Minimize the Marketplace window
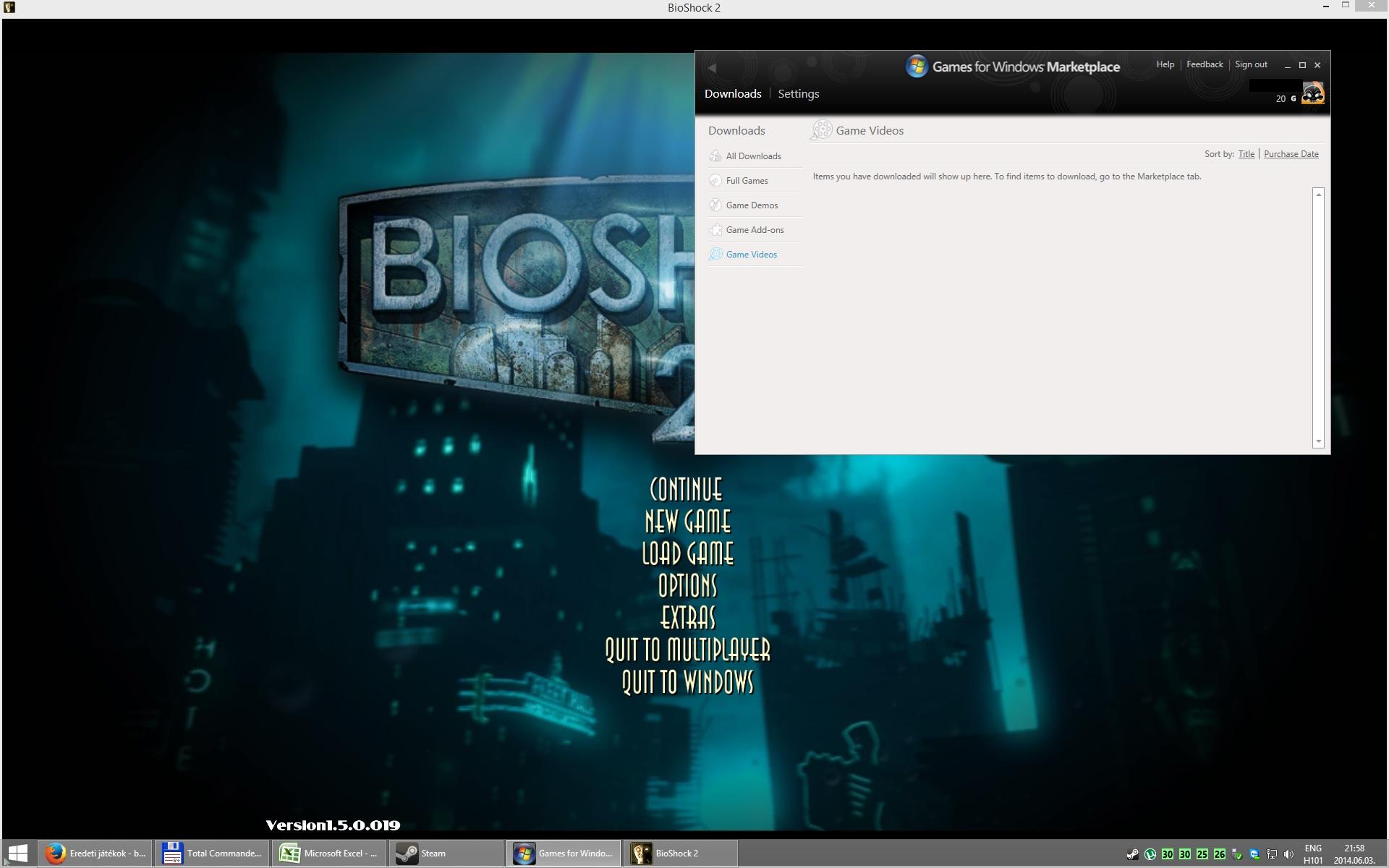 (1287, 65)
